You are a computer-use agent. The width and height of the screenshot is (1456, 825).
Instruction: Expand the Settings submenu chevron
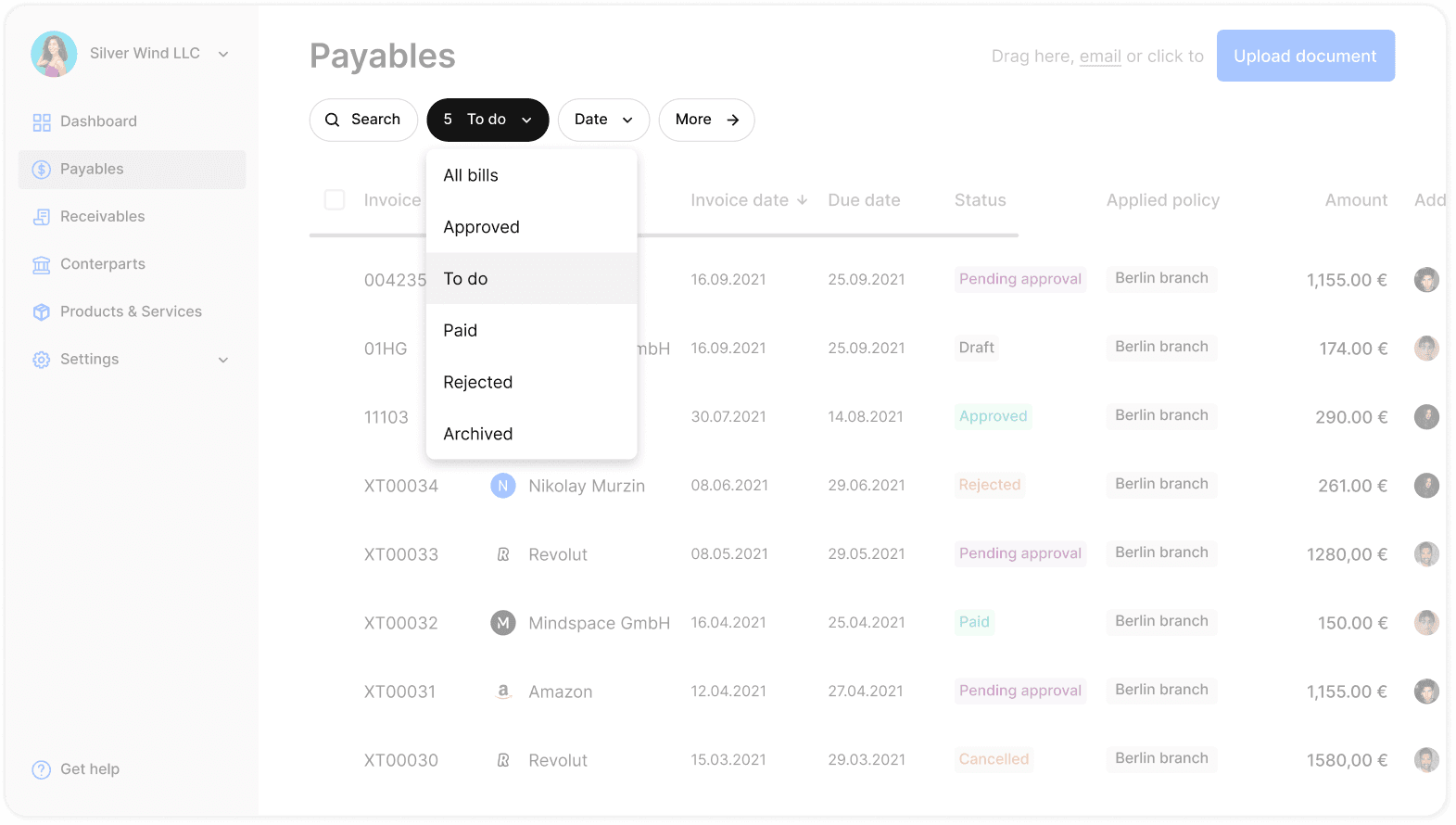pos(223,360)
